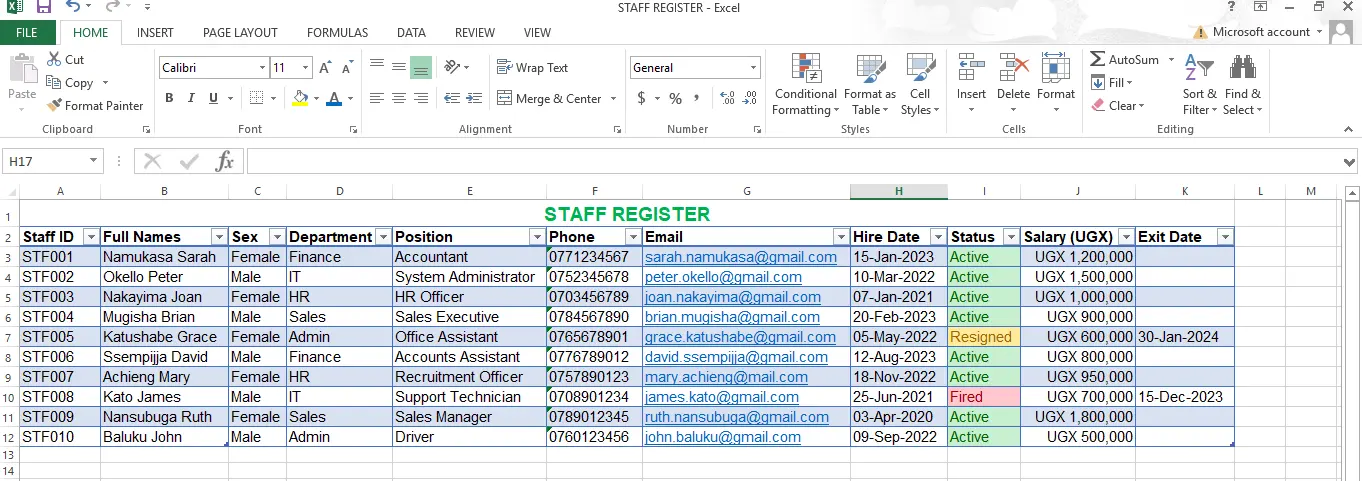Apply the Font Color letter A
This screenshot has height=481, width=1362.
tap(333, 98)
